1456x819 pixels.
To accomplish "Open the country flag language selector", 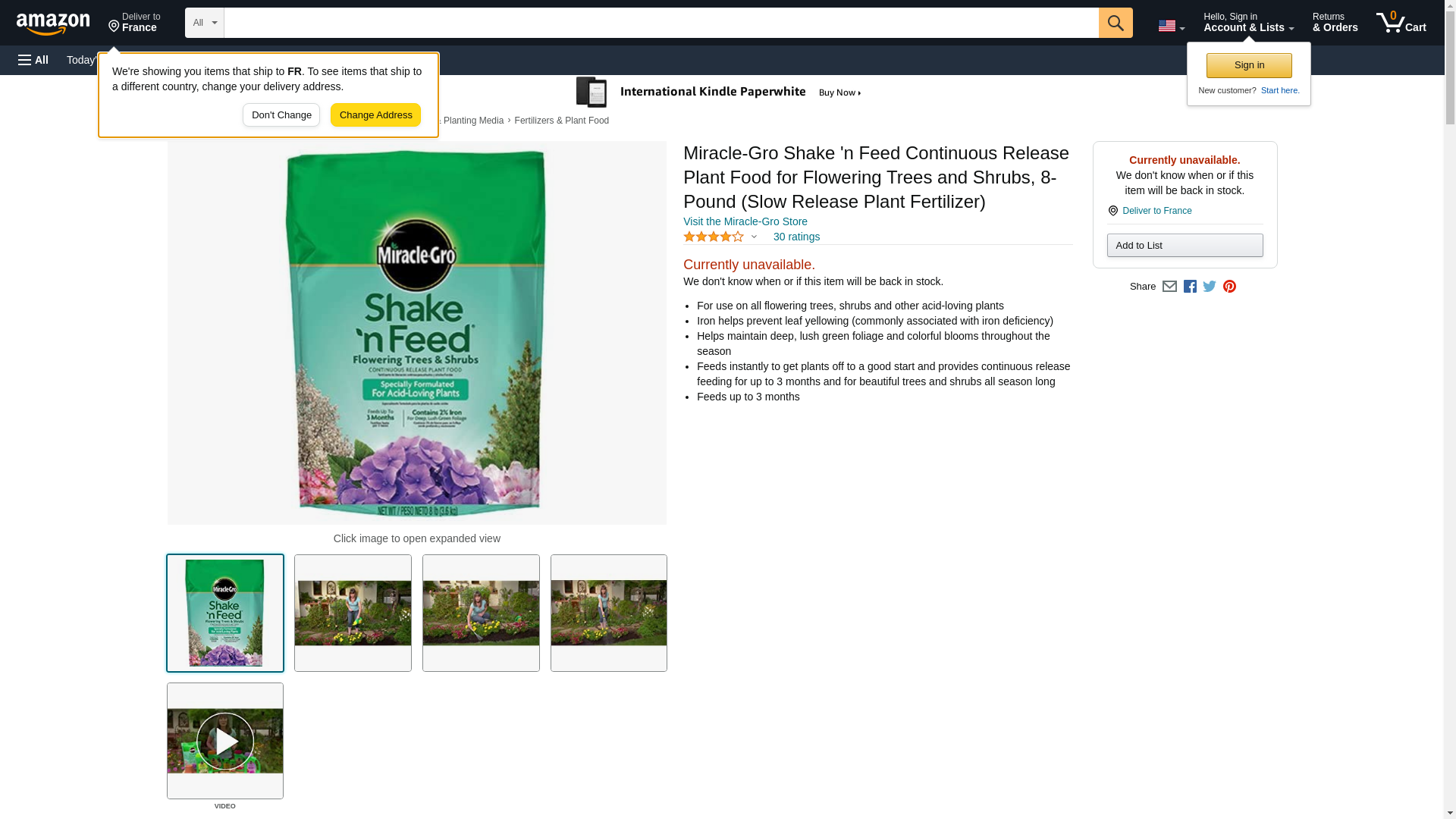I will [x=1171, y=26].
